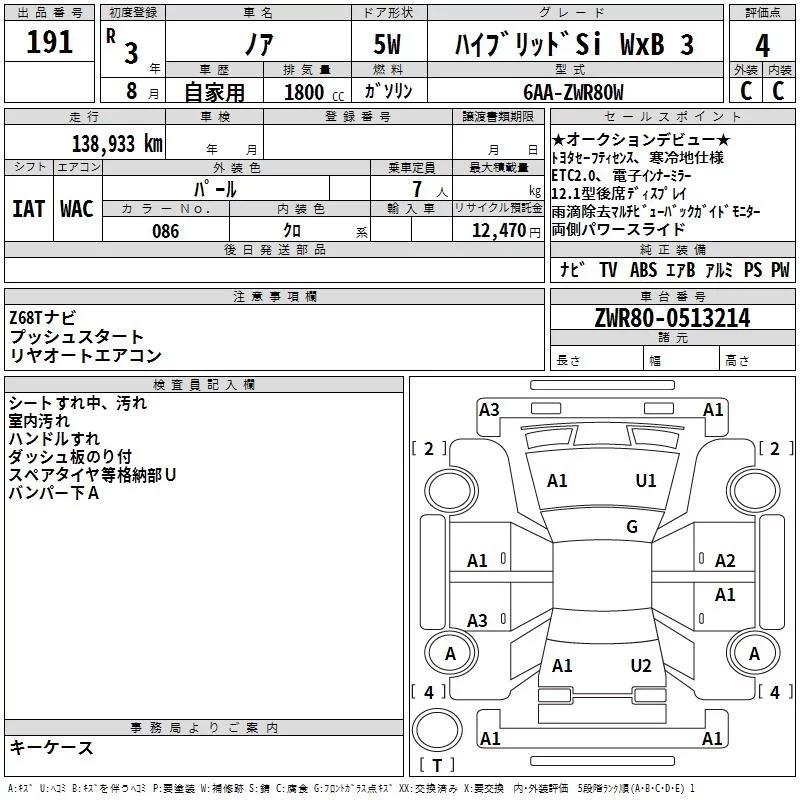Viewport: 800px width, 800px height.
Task: Click the 検査員記入欄 section header
Action: (x=204, y=385)
